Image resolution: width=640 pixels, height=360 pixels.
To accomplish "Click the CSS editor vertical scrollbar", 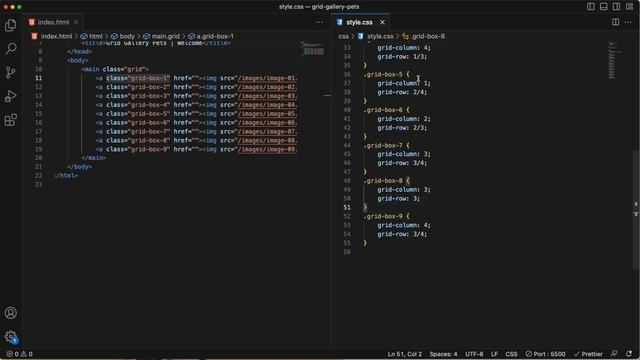I will pyautogui.click(x=636, y=210).
